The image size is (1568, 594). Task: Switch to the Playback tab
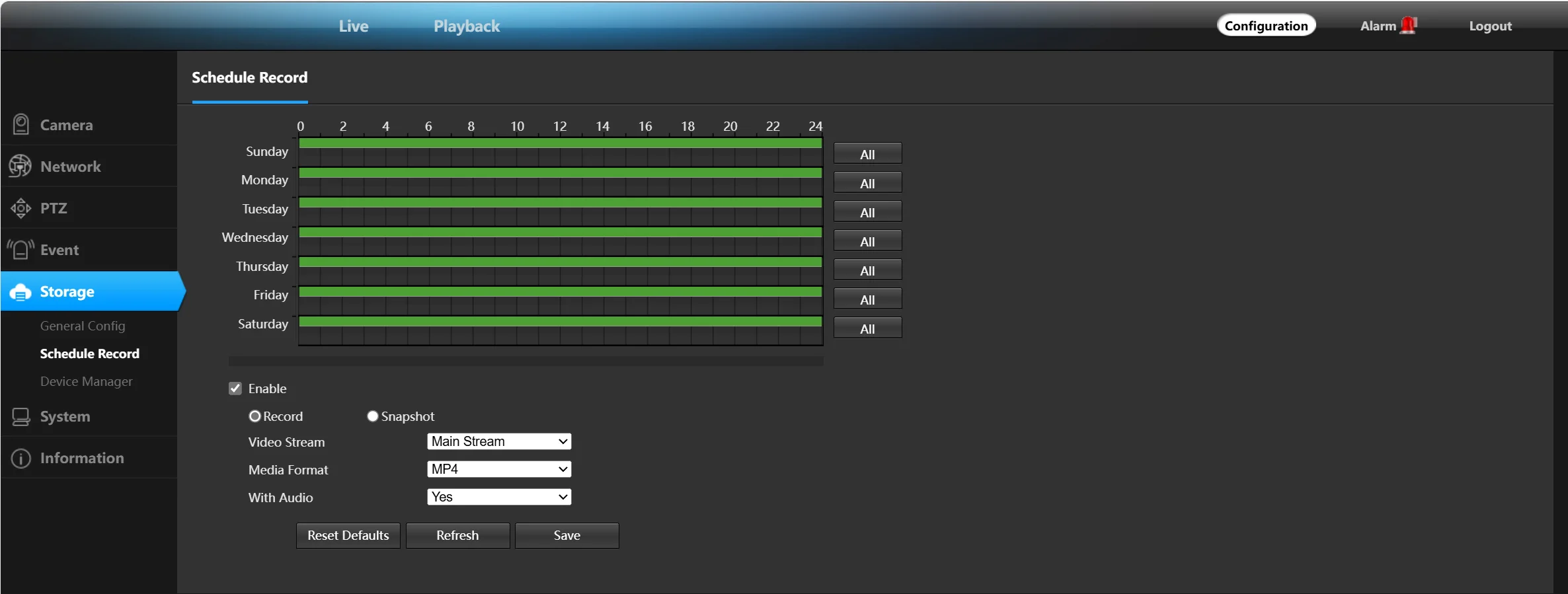[x=467, y=26]
